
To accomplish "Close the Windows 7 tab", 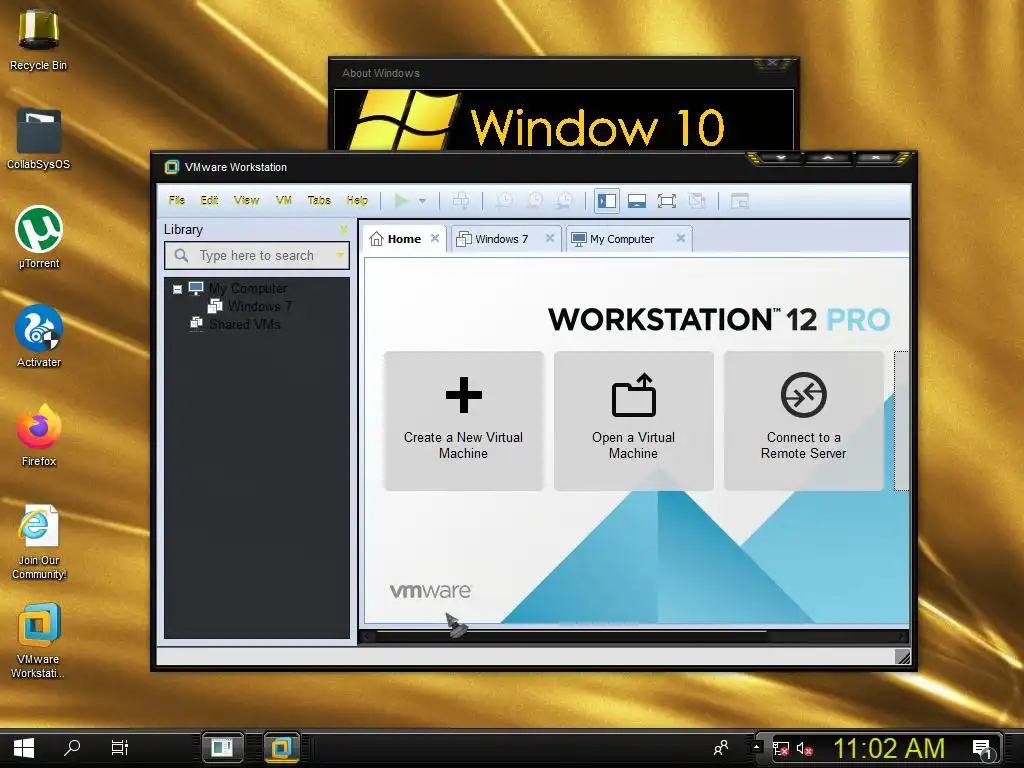I will coord(550,238).
